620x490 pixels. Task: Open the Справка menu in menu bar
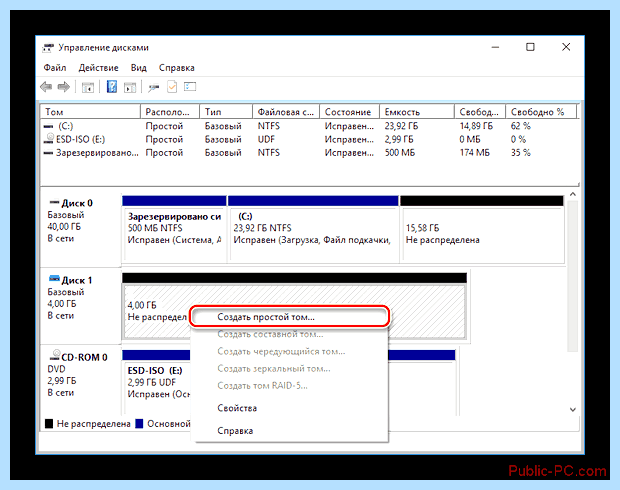click(x=176, y=68)
